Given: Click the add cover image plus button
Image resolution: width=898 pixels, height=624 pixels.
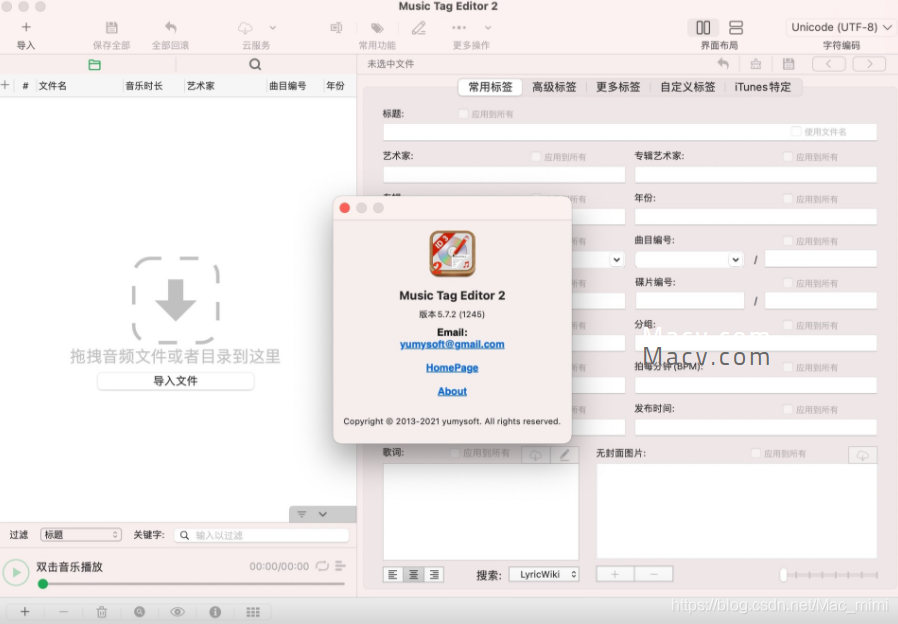Looking at the screenshot, I should 615,574.
